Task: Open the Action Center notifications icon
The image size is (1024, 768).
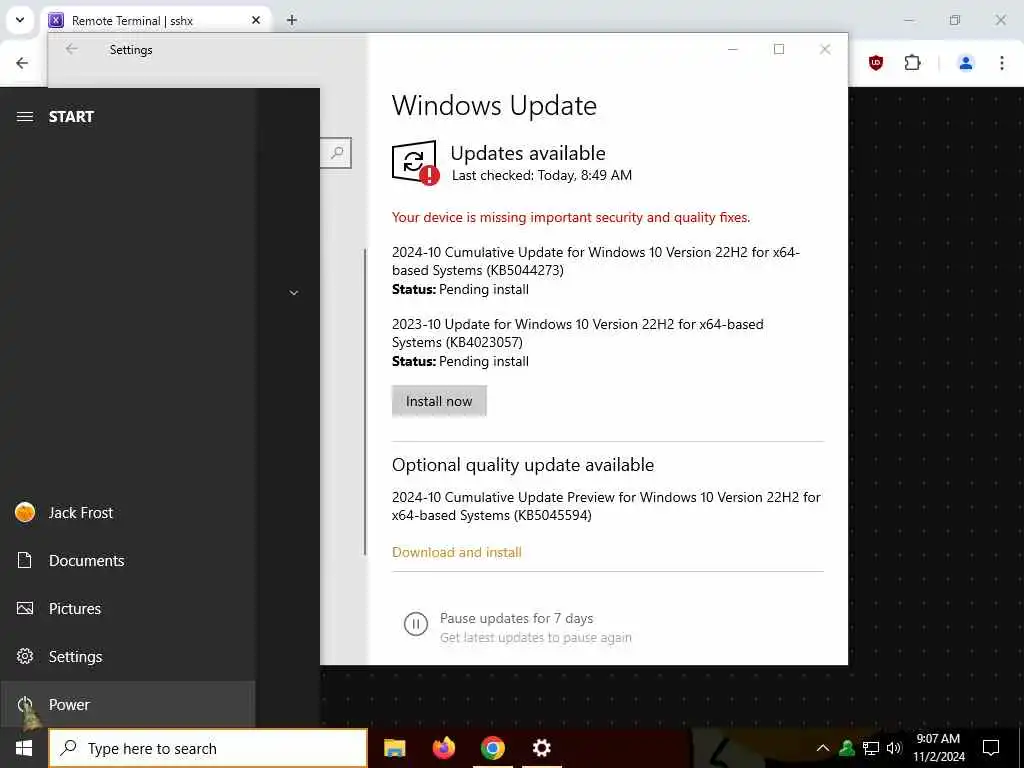Action: coord(991,748)
